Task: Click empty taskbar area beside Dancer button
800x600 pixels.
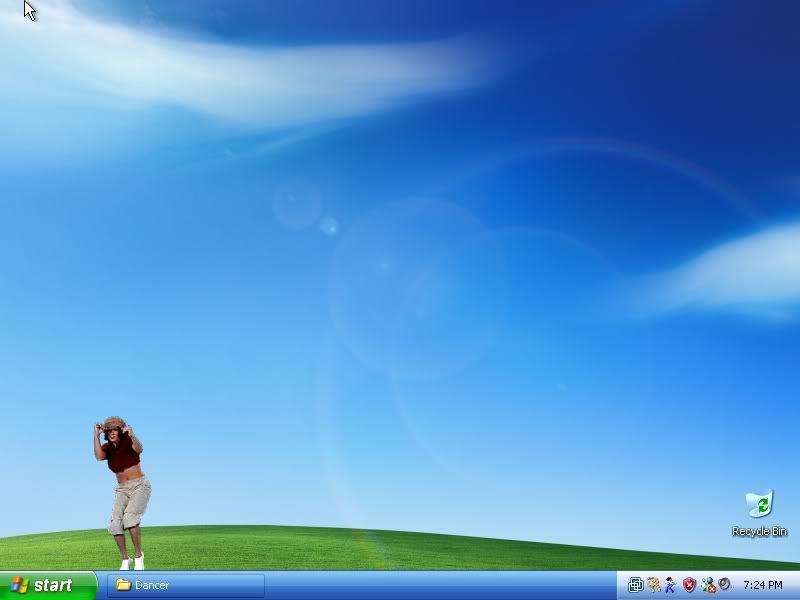Action: [x=440, y=585]
